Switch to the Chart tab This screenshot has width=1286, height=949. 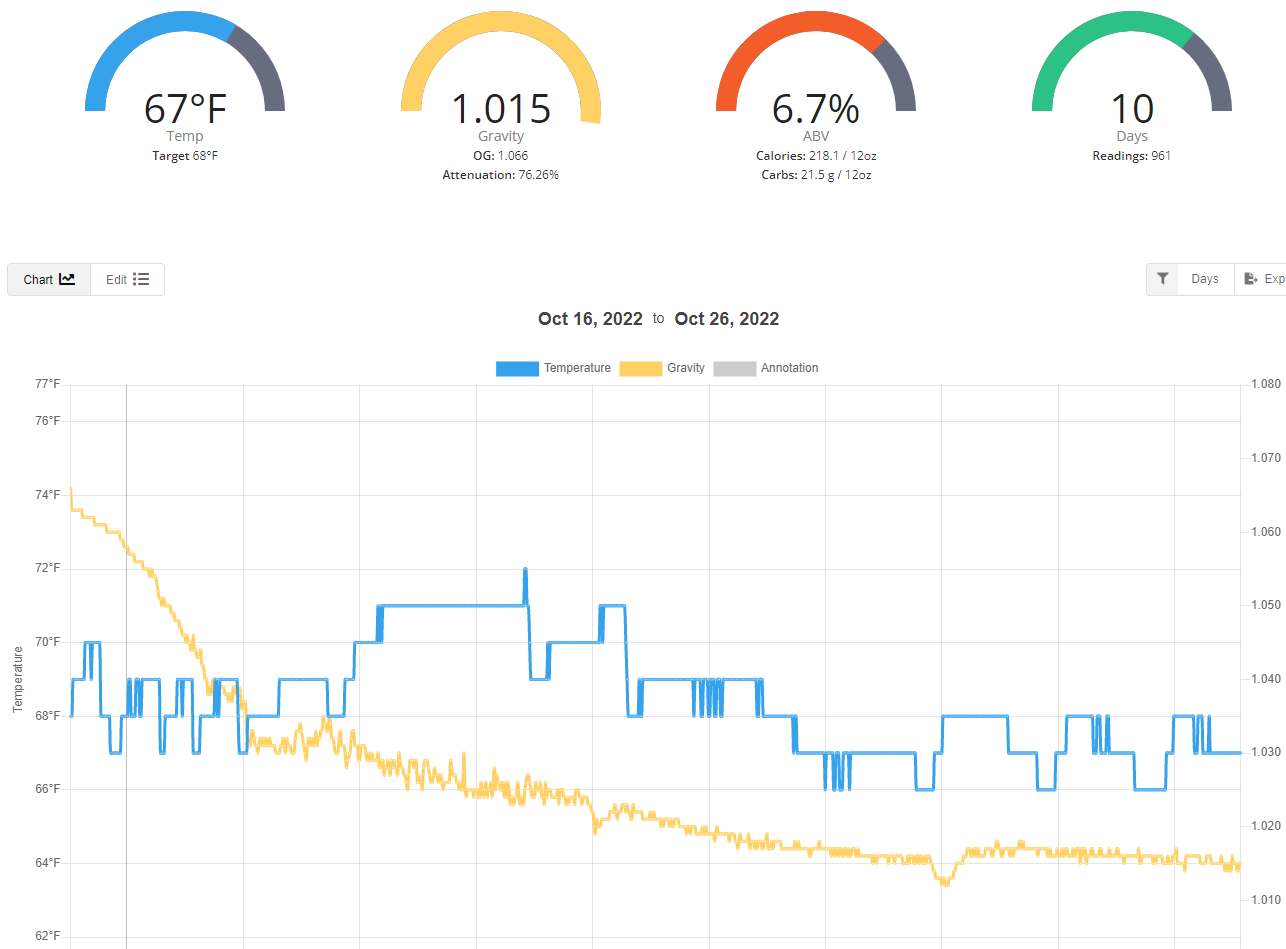pyautogui.click(x=49, y=280)
